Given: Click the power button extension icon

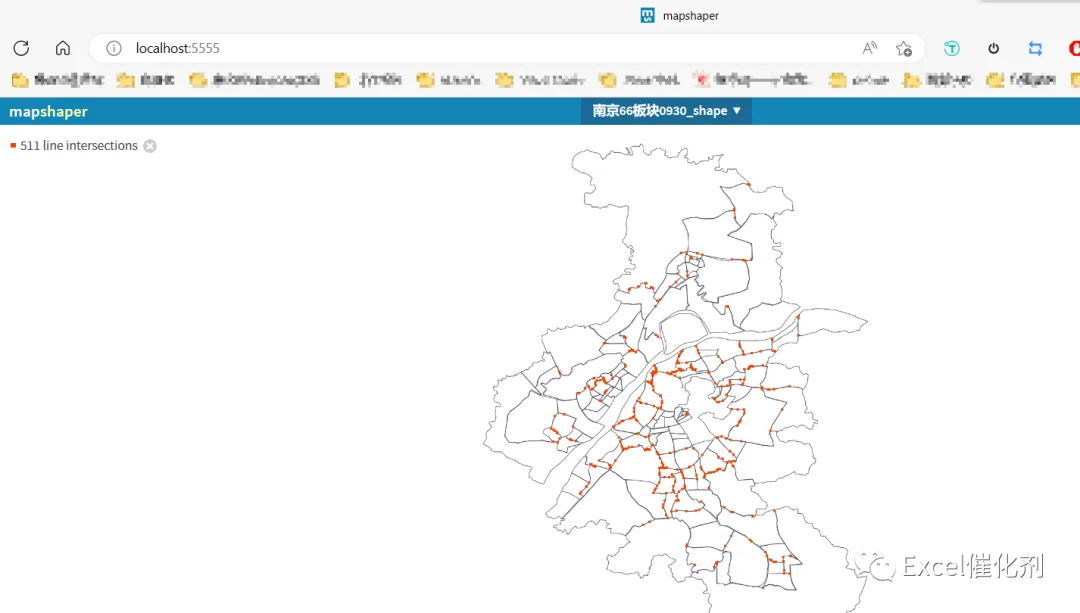Looking at the screenshot, I should coord(993,48).
